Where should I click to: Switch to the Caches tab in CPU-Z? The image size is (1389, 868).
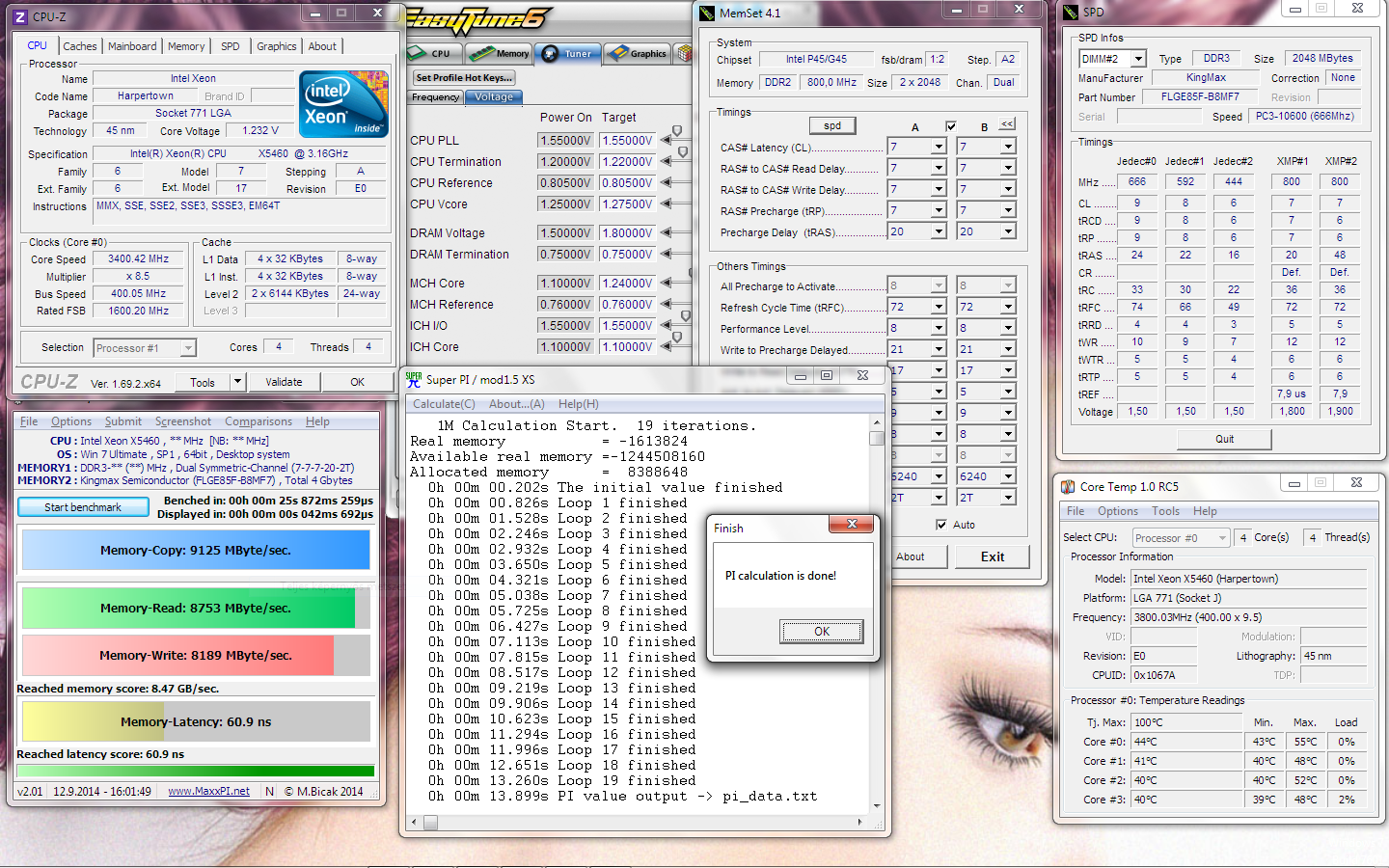[x=80, y=46]
